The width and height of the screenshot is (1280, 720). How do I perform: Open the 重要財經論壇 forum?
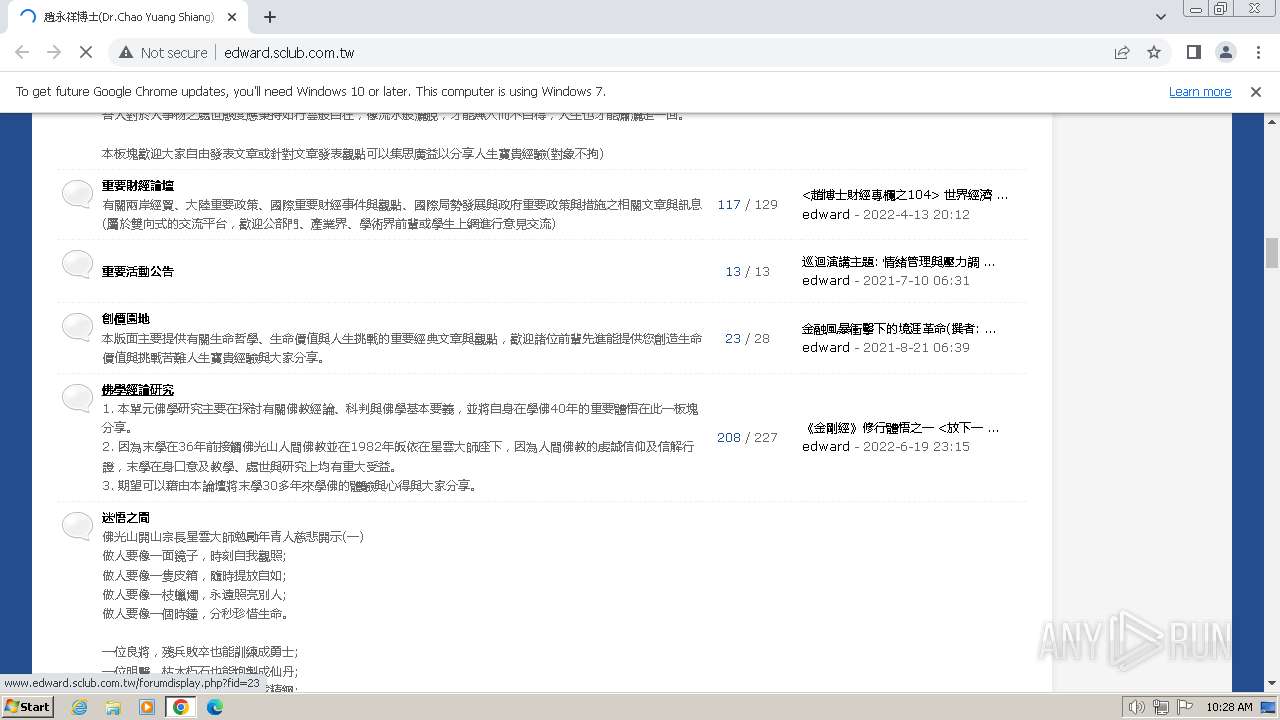[x=138, y=186]
